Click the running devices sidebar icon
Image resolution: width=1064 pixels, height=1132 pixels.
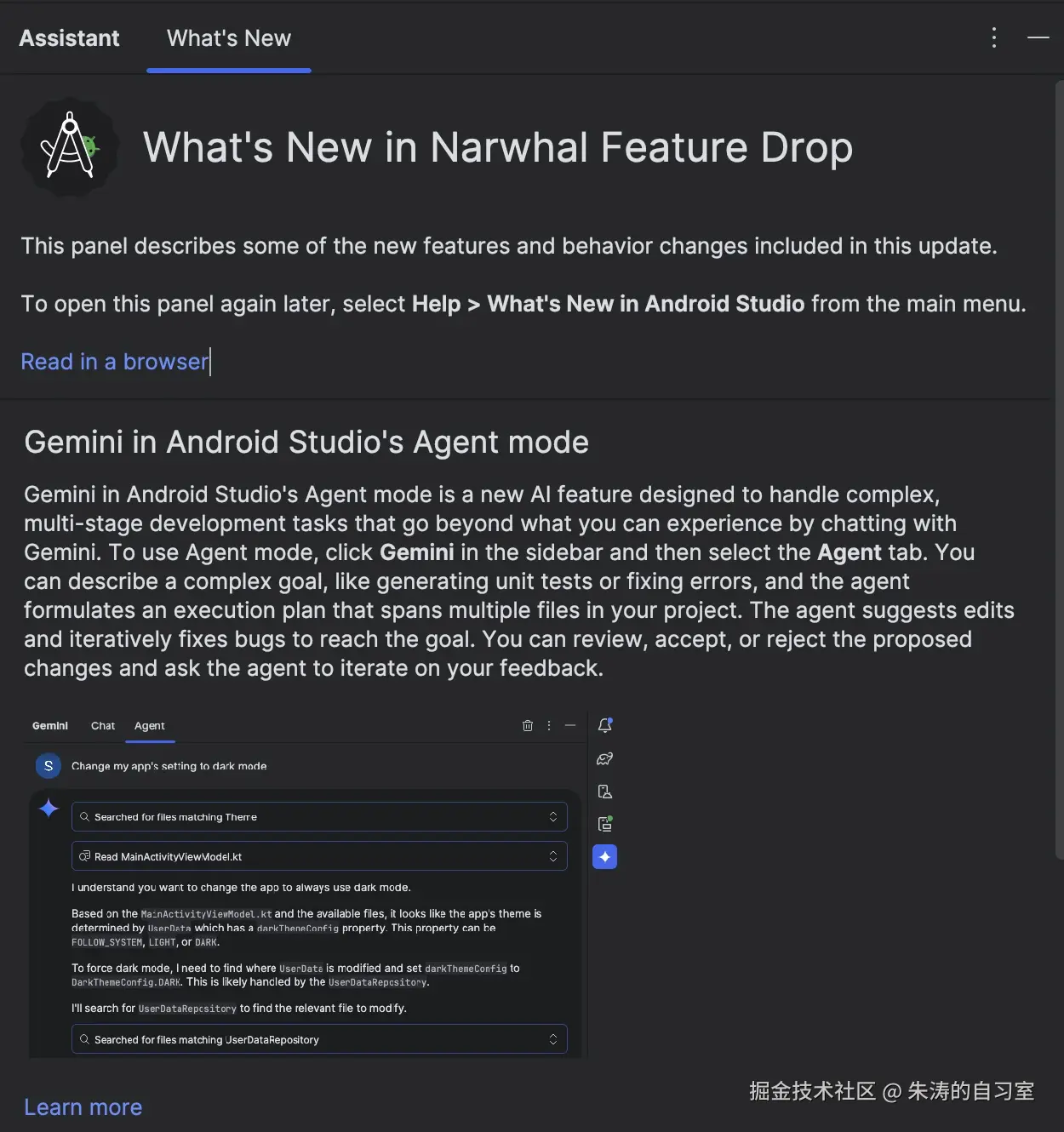pyautogui.click(x=605, y=824)
